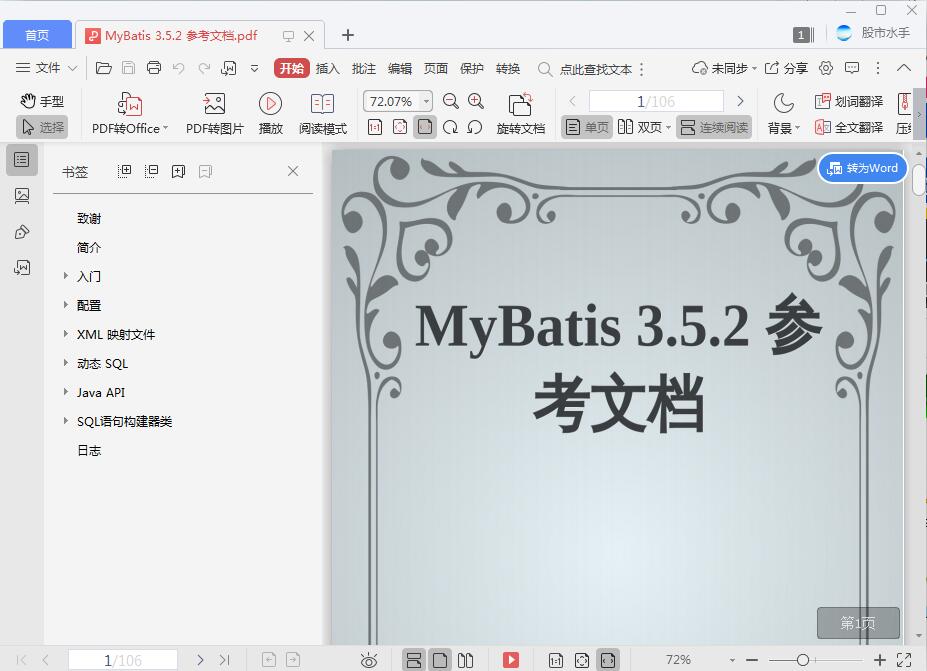Toggle continuous scroll icon in status bar
Viewport: 927px width, 671px height.
(414, 660)
